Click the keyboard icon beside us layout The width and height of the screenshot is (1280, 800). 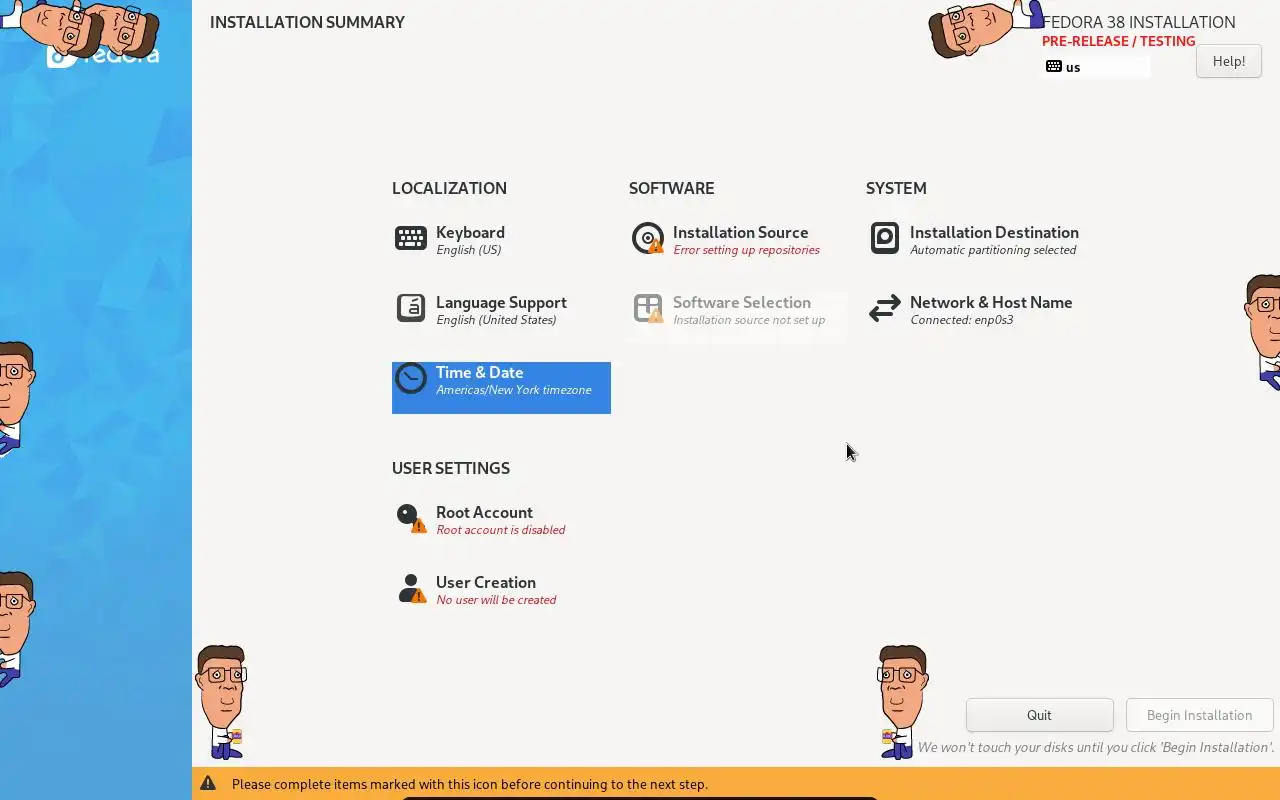1054,67
